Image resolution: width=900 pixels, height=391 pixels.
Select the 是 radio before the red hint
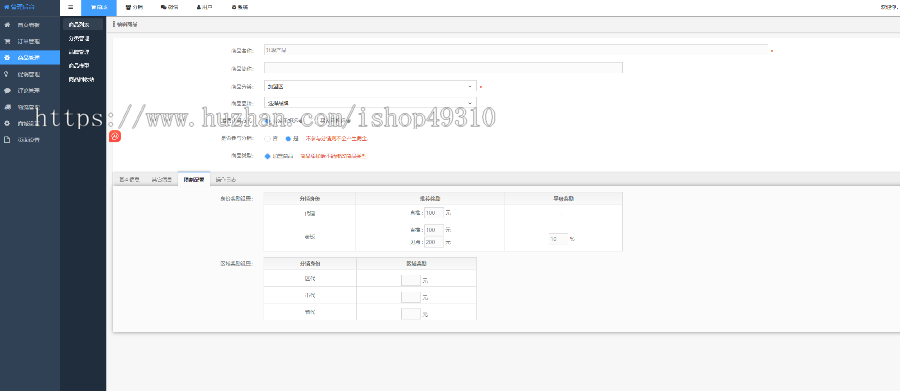click(289, 139)
